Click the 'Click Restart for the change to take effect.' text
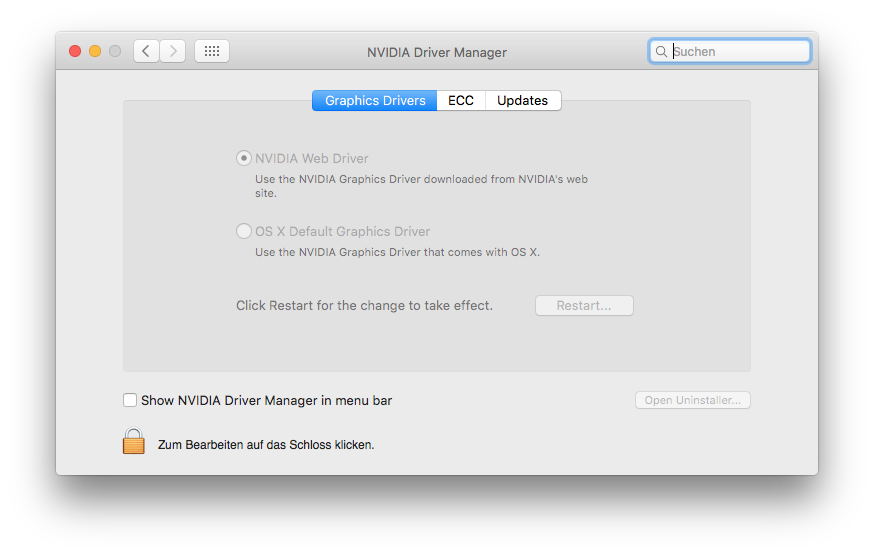 click(x=364, y=305)
